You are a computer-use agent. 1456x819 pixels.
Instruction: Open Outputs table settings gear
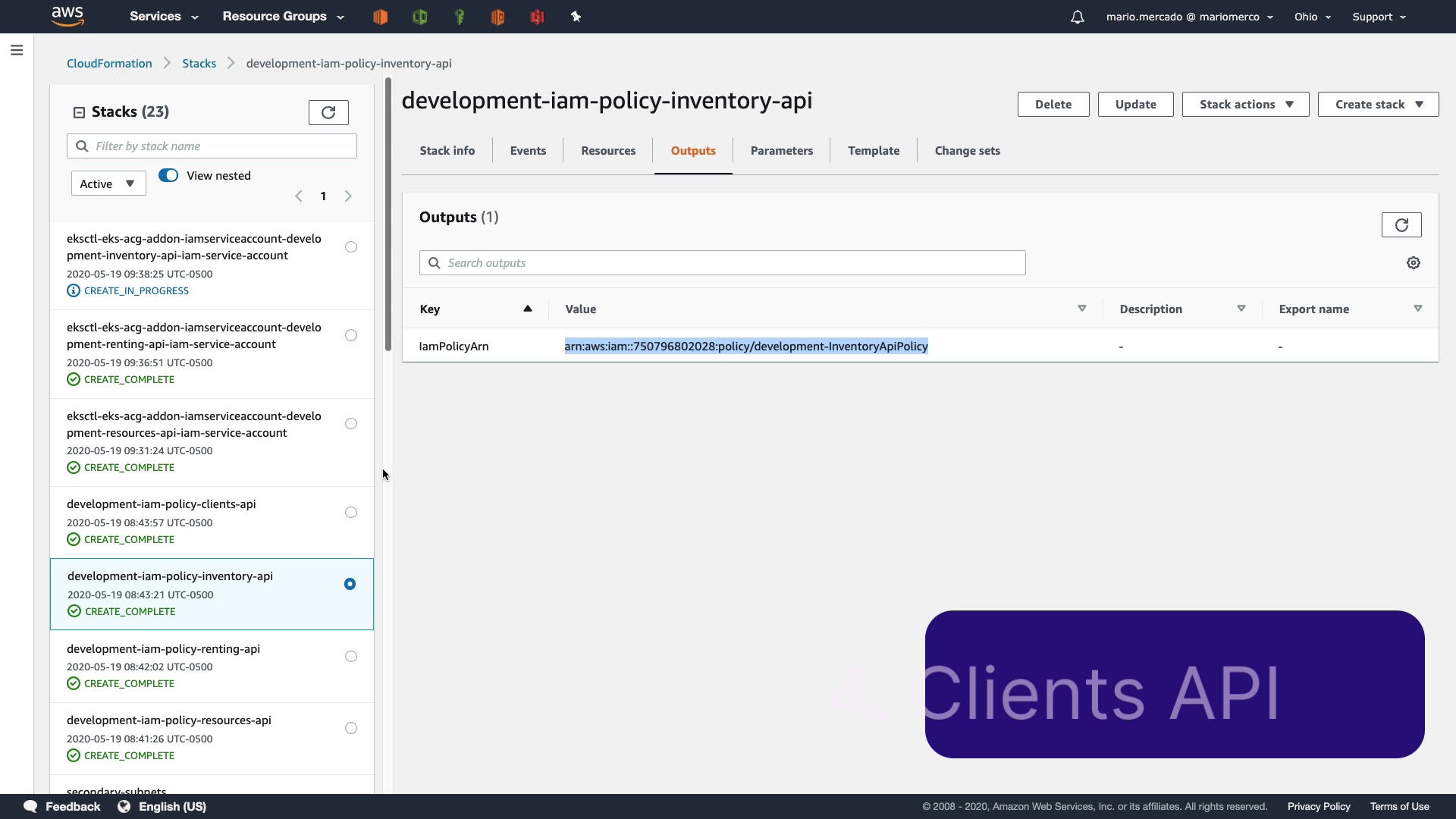1413,262
